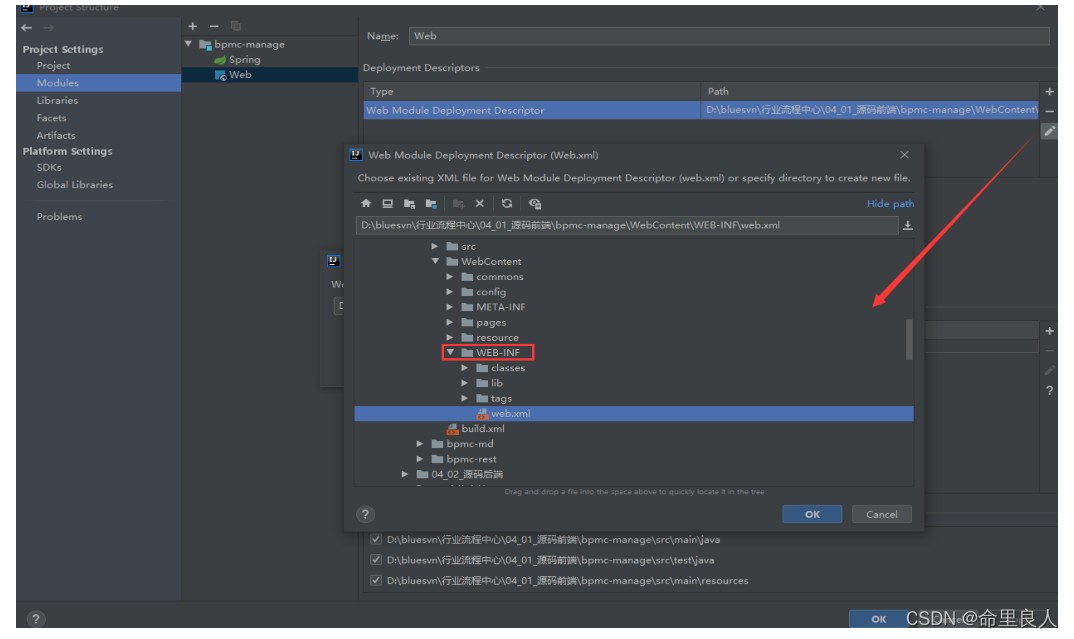Go to the Home directory in file chooser
Image resolution: width=1074 pixels, height=639 pixels.
tap(366, 203)
